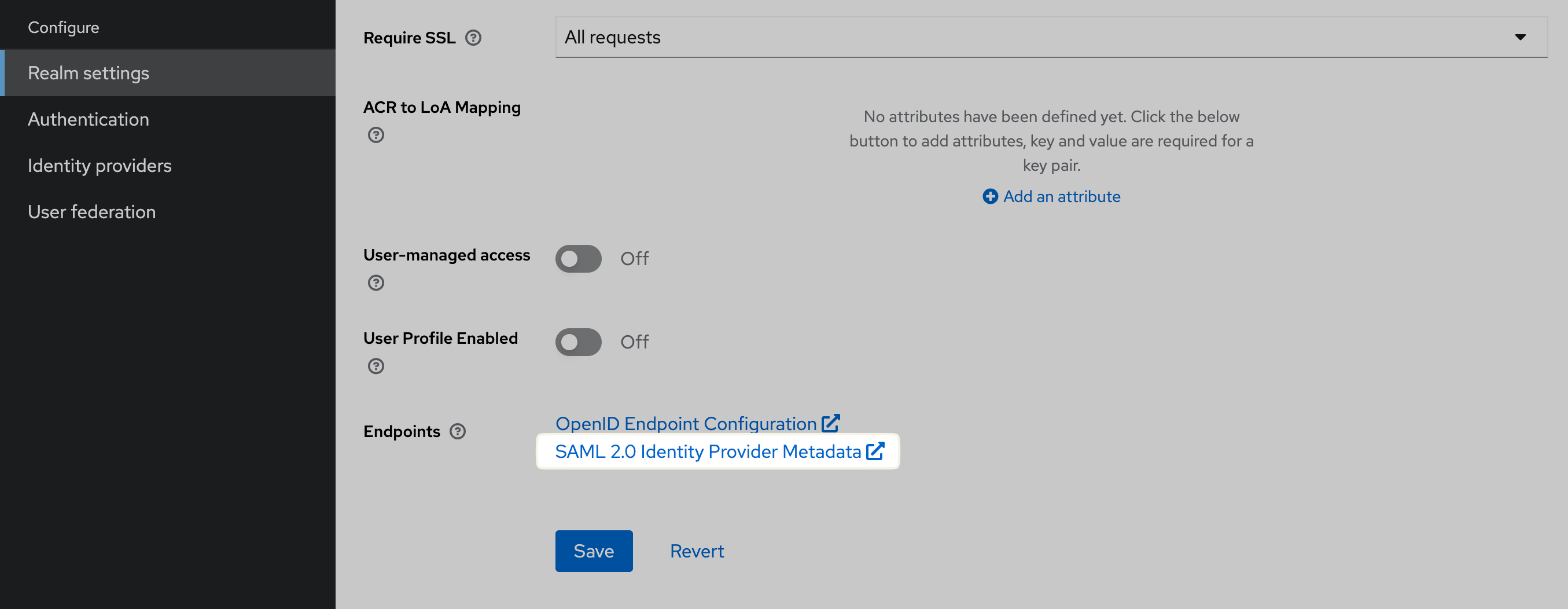The height and width of the screenshot is (609, 1568).
Task: Show help for User Profile Enabled
Action: point(376,366)
